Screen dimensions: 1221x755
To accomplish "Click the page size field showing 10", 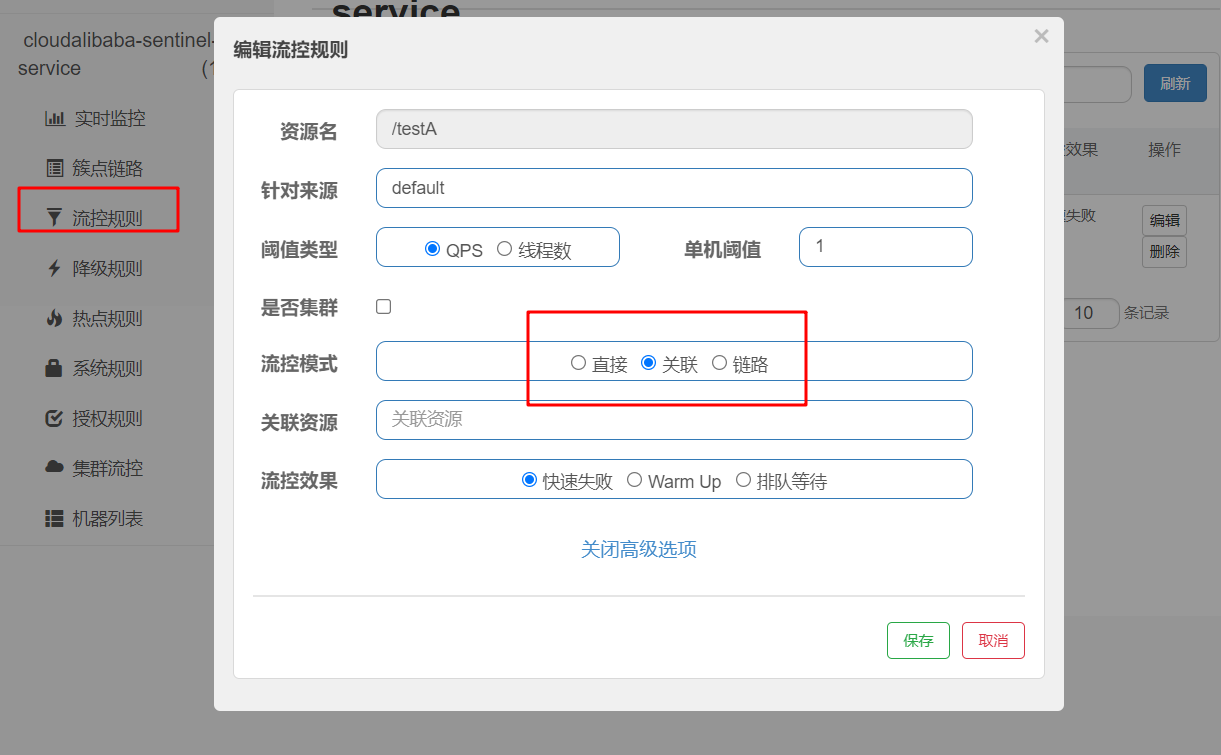I will [1092, 313].
